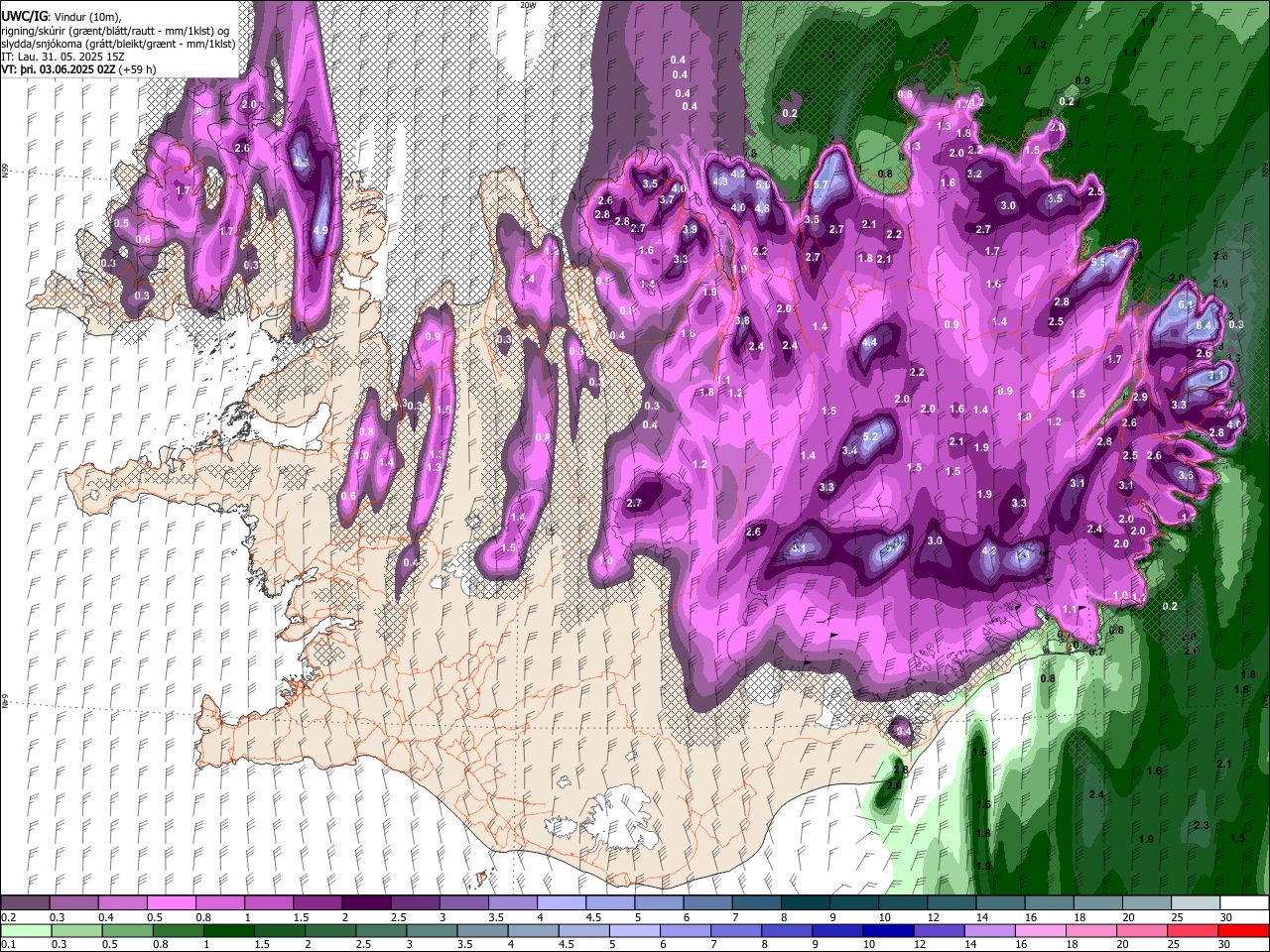Image resolution: width=1270 pixels, height=952 pixels.
Task: Click the 6.1 snowfall value in the east
Action: click(1186, 305)
